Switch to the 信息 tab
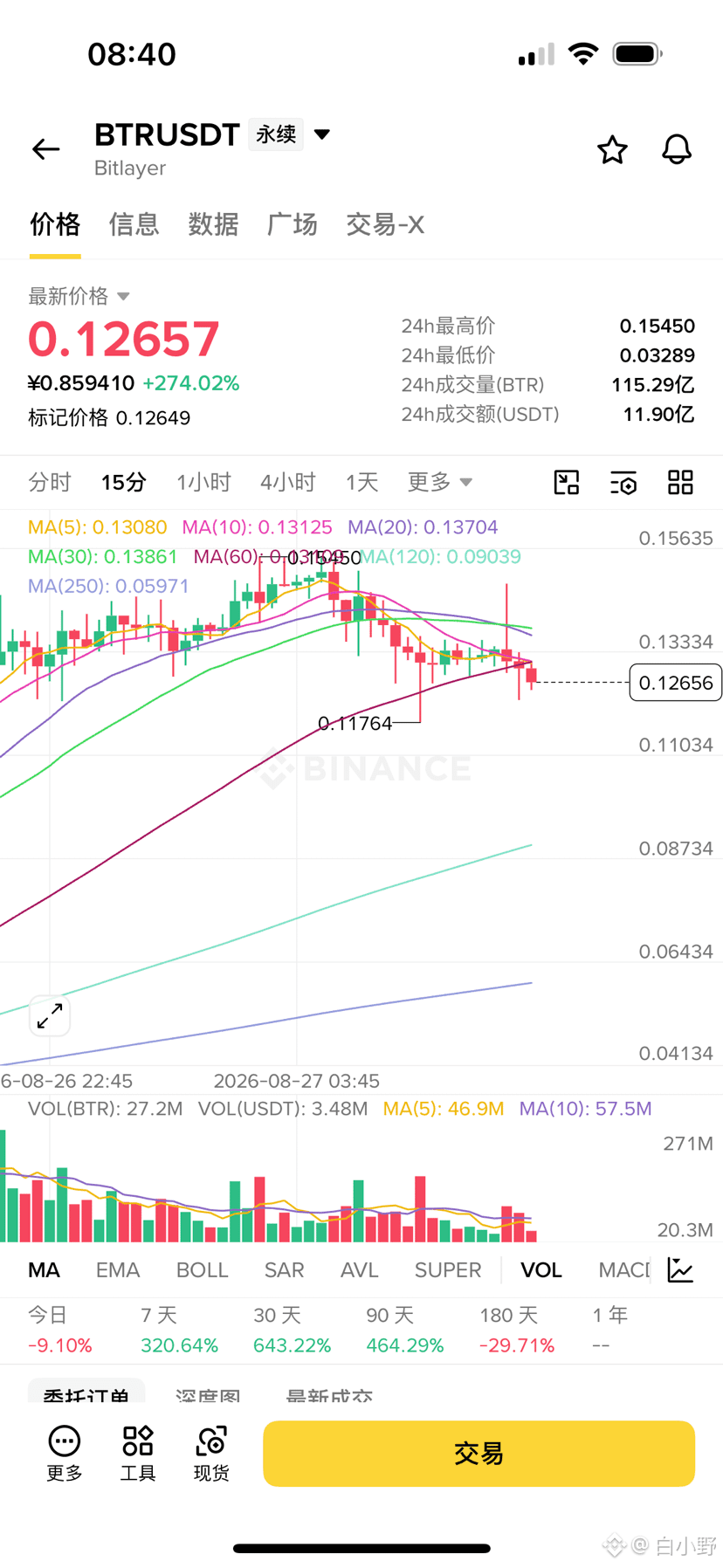The image size is (723, 1568). [134, 224]
